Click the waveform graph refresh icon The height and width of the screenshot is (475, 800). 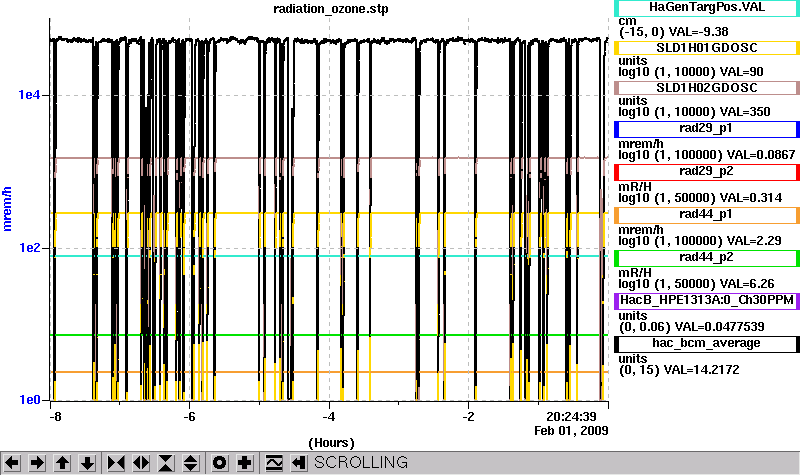click(274, 463)
